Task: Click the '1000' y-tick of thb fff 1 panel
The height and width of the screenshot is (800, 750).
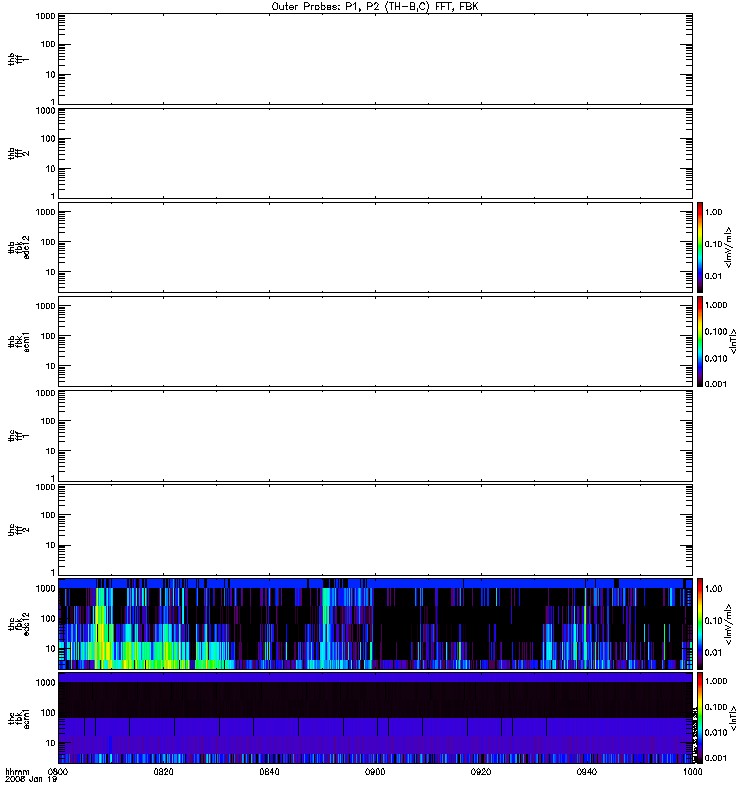Action: click(45, 16)
